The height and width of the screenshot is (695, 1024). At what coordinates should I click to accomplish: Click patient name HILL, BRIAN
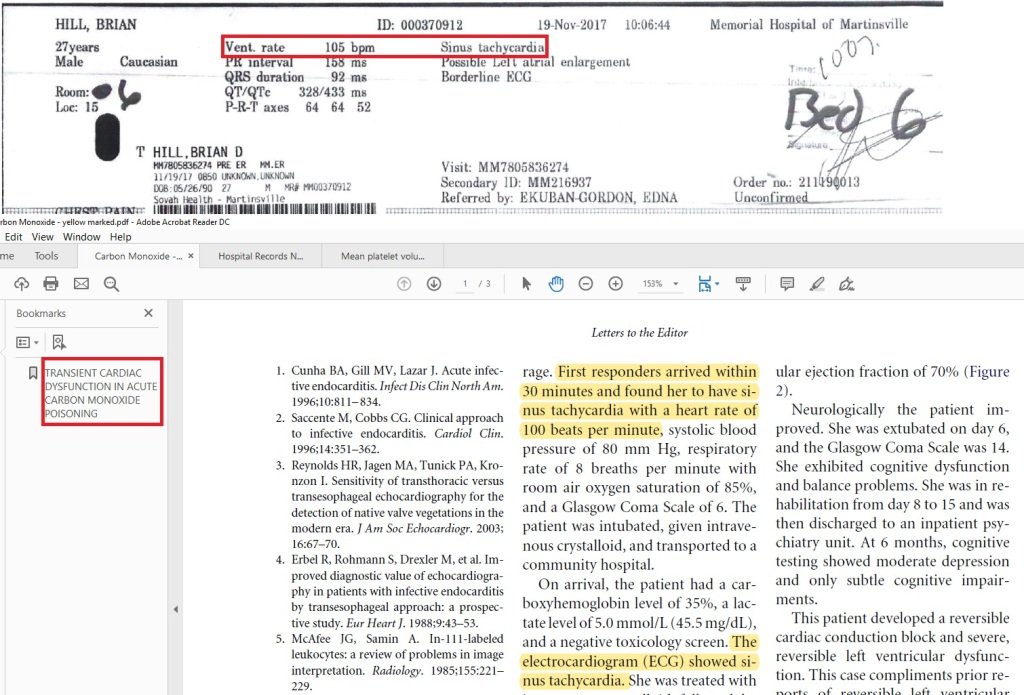pos(96,24)
